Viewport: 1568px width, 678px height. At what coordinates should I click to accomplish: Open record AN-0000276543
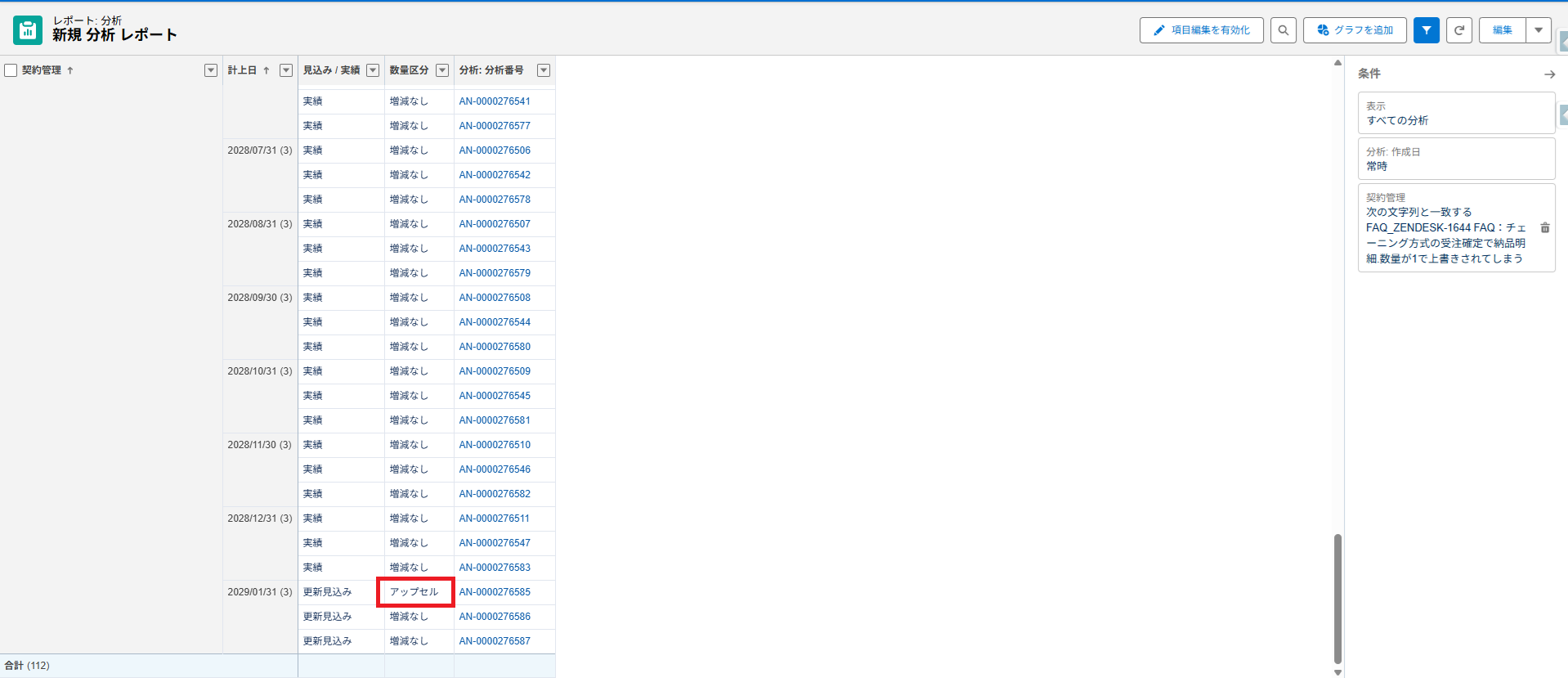pyautogui.click(x=495, y=249)
